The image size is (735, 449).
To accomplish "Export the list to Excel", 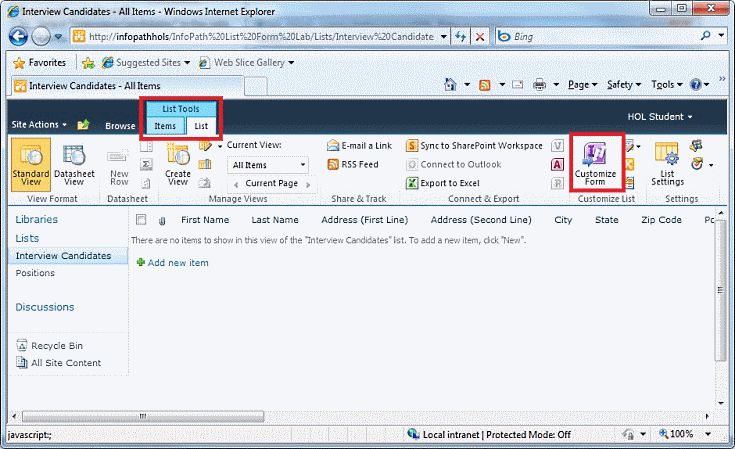I will pos(443,183).
